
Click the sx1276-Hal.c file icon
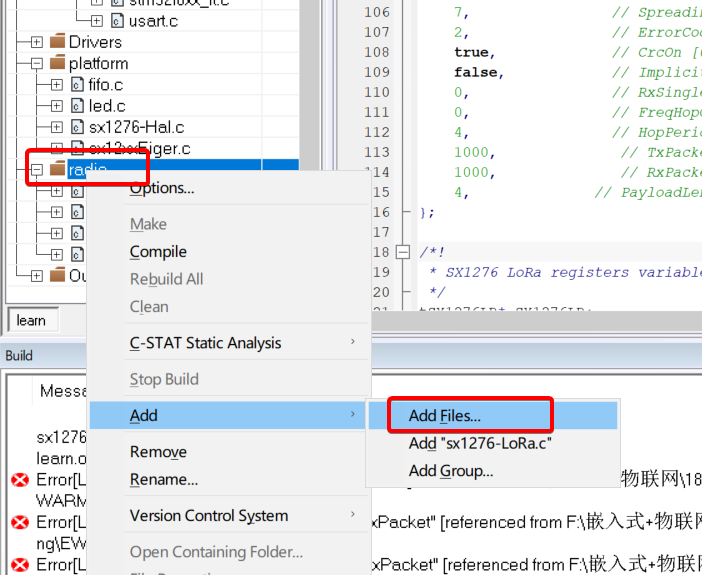77,127
